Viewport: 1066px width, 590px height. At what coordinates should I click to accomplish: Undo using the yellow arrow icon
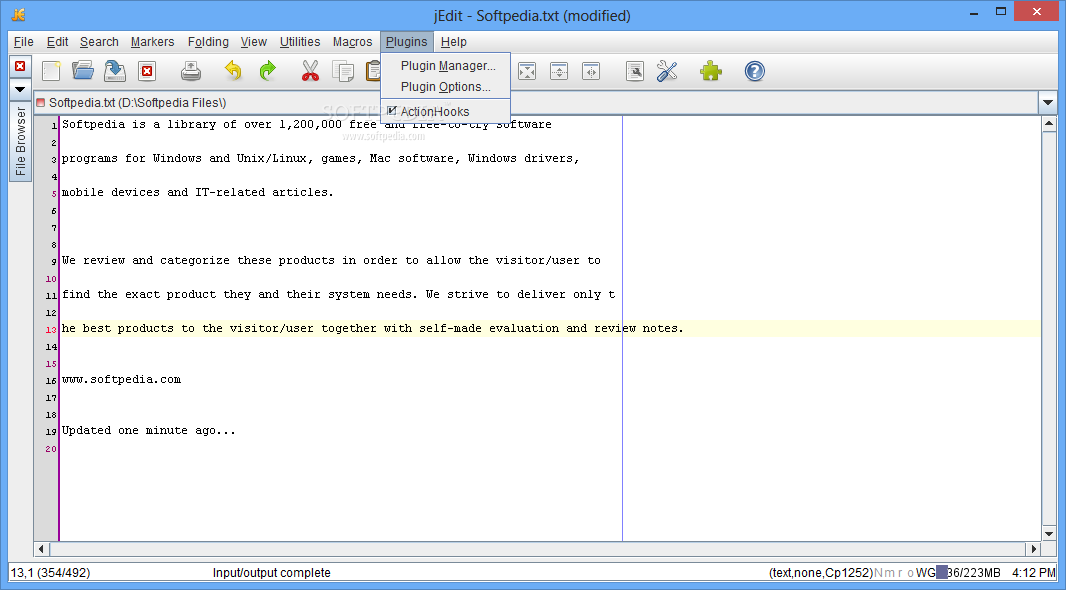coord(233,71)
